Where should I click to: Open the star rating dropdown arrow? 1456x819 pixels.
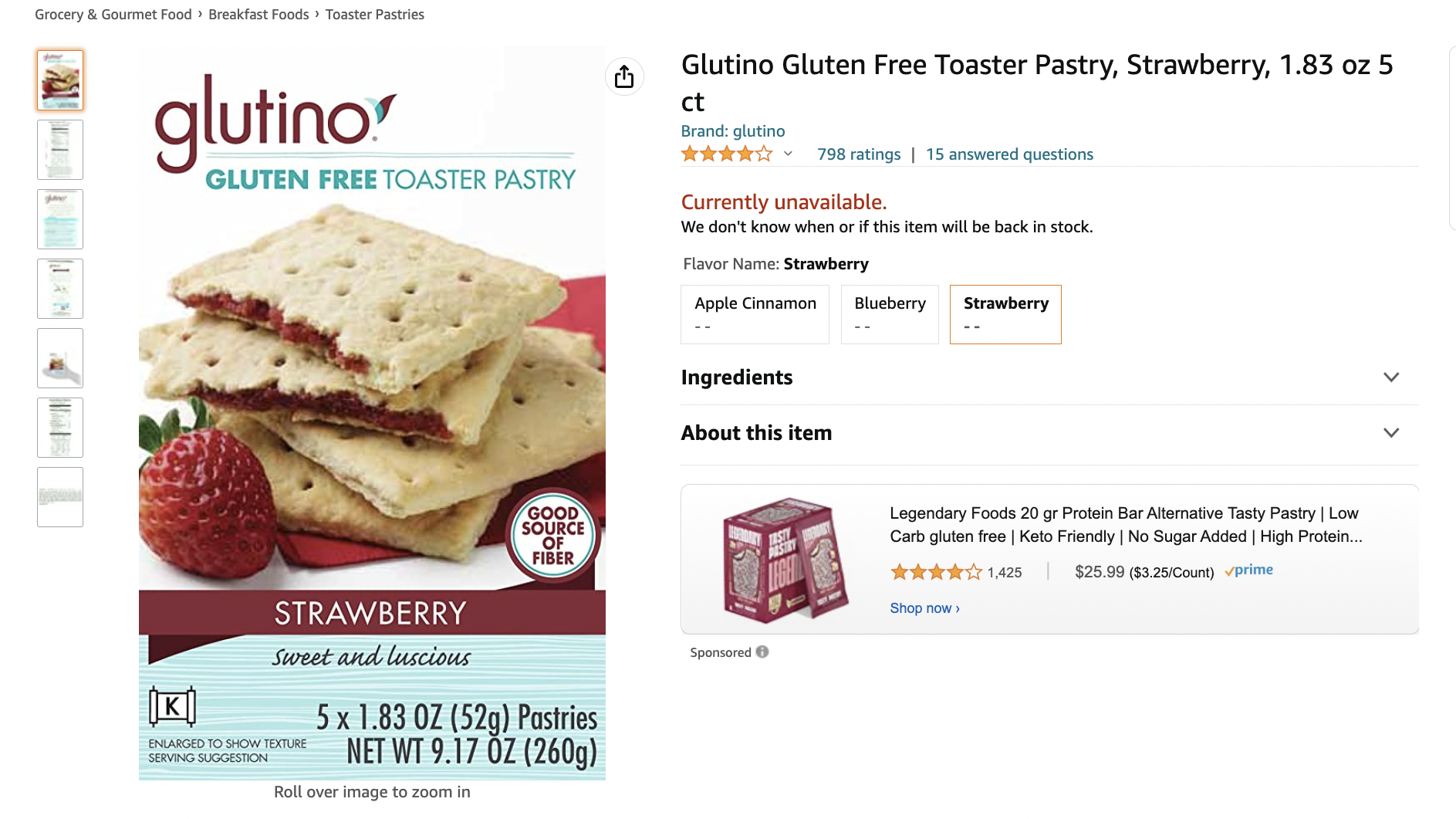788,154
